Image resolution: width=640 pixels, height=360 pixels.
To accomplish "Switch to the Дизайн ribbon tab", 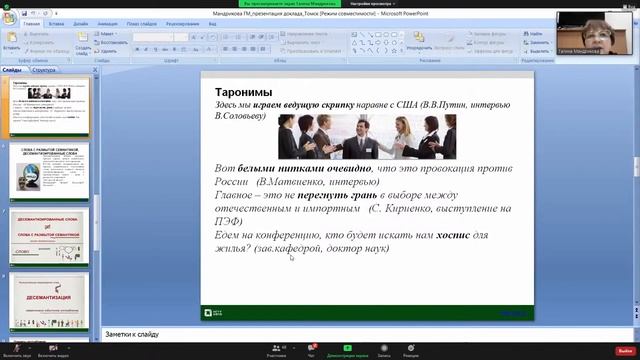I will [80, 24].
